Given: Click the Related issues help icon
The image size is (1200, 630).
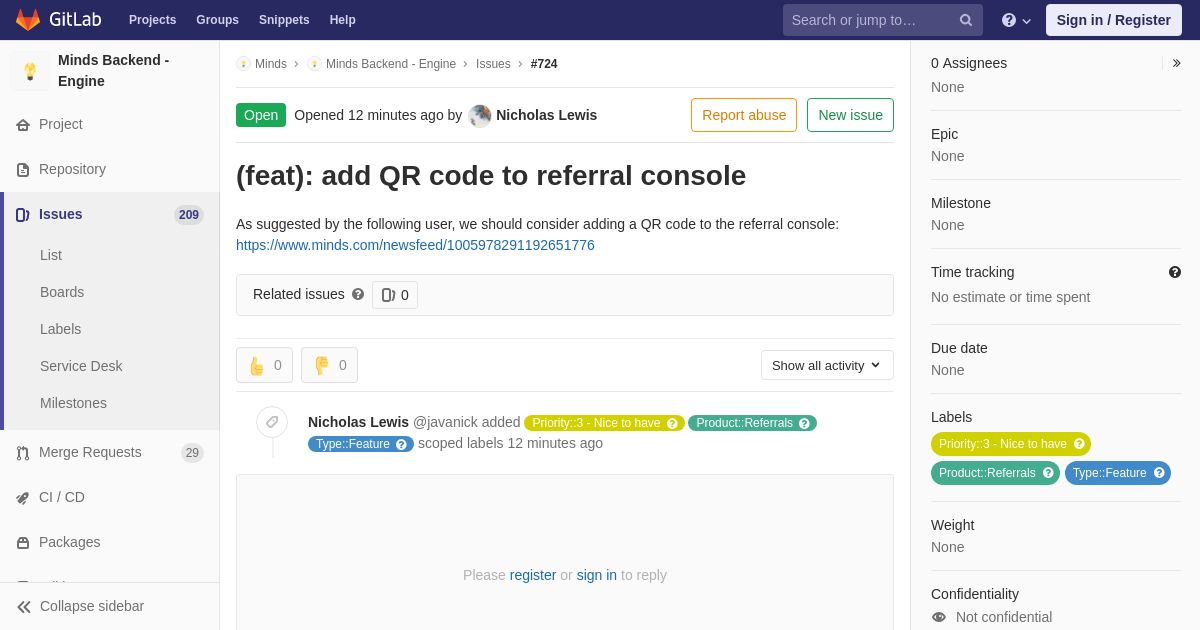Looking at the screenshot, I should point(358,294).
